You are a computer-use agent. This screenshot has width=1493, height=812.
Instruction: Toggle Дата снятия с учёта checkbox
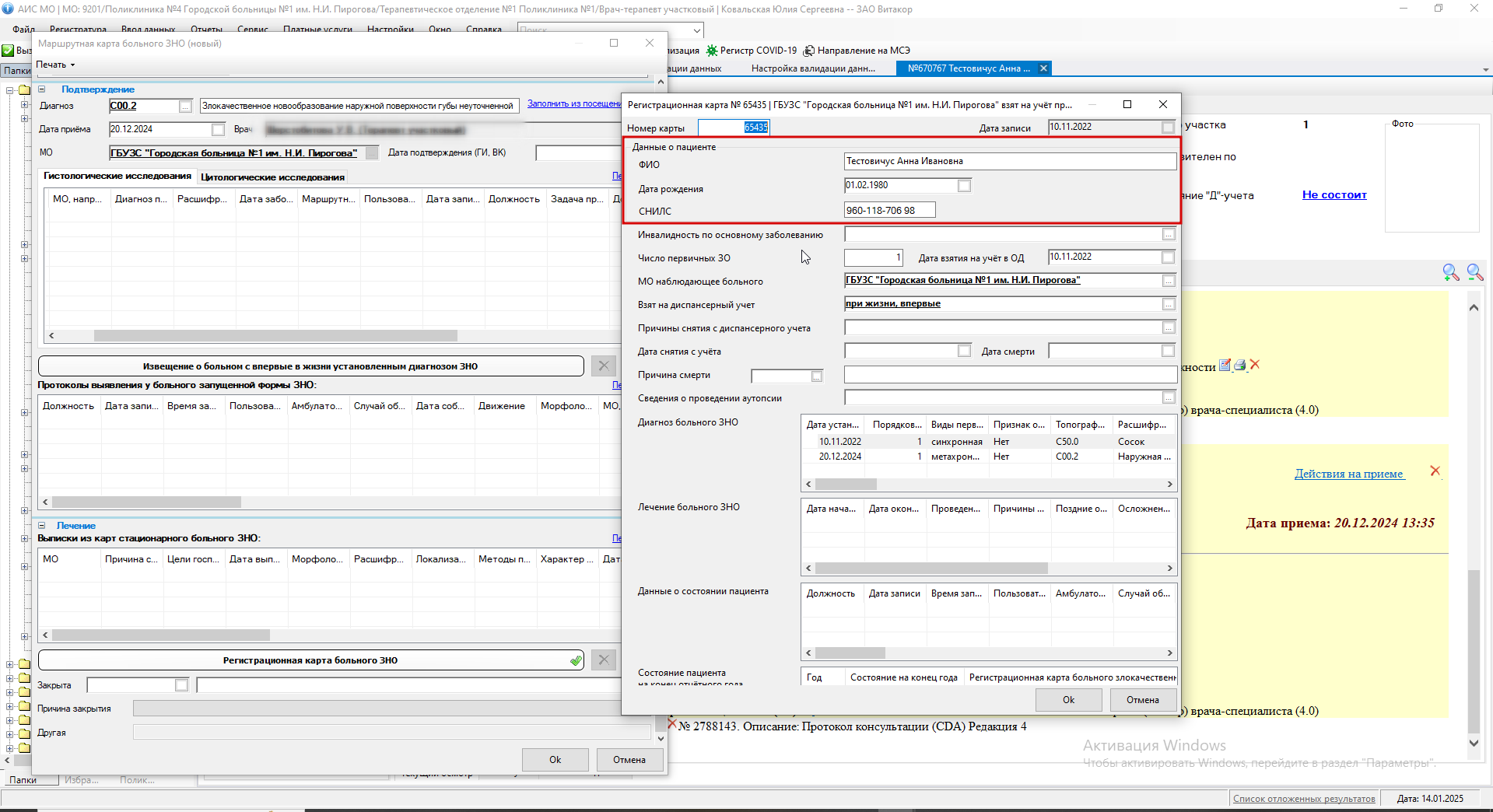click(x=964, y=351)
